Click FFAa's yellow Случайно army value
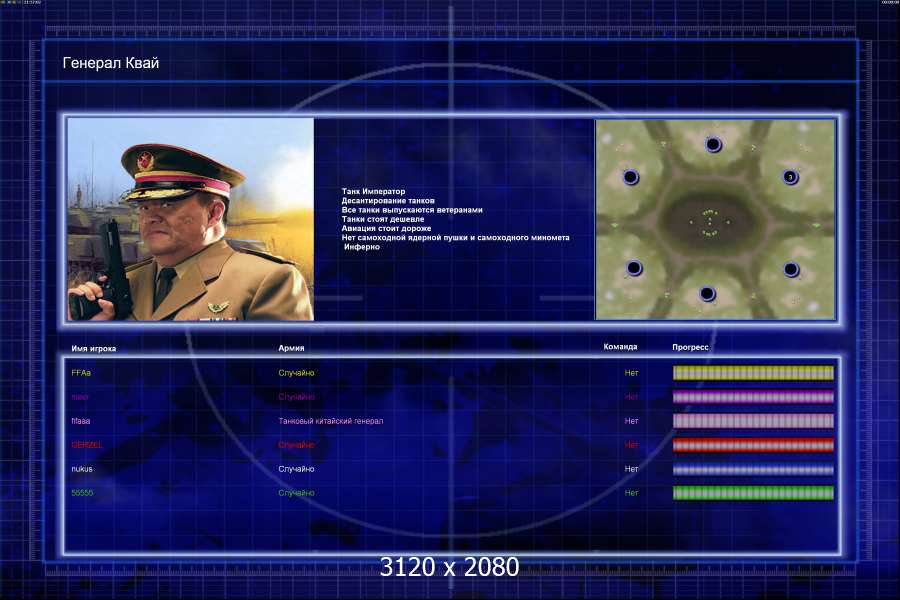This screenshot has height=600, width=900. pyautogui.click(x=296, y=373)
